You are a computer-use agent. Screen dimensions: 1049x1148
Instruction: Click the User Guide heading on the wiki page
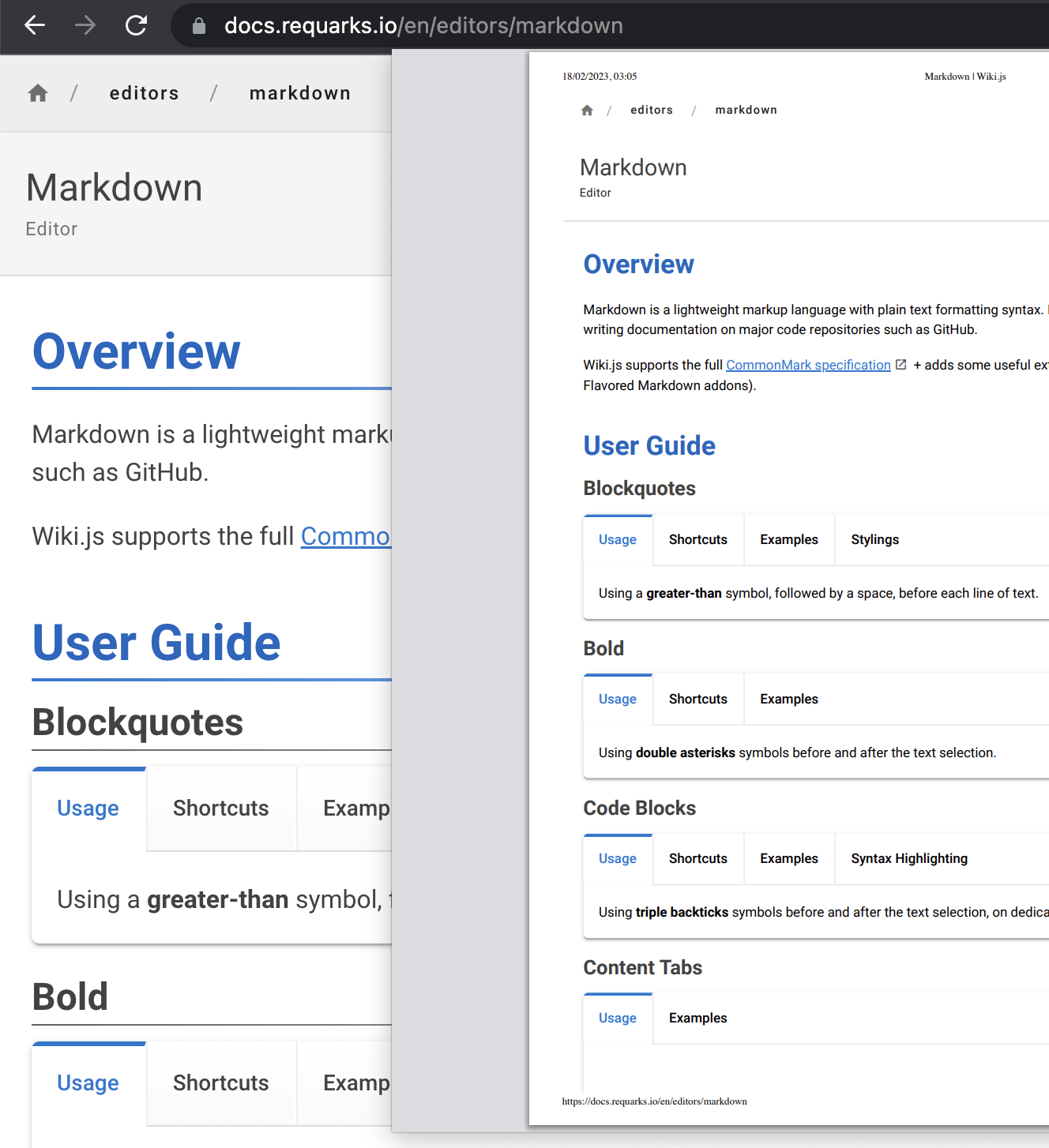156,642
